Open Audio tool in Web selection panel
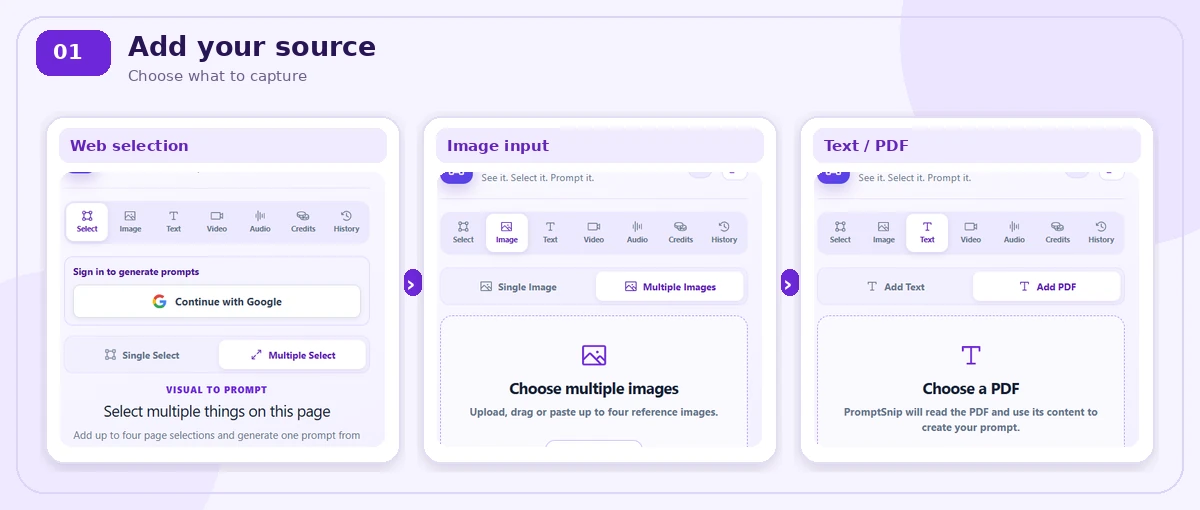 pos(260,221)
